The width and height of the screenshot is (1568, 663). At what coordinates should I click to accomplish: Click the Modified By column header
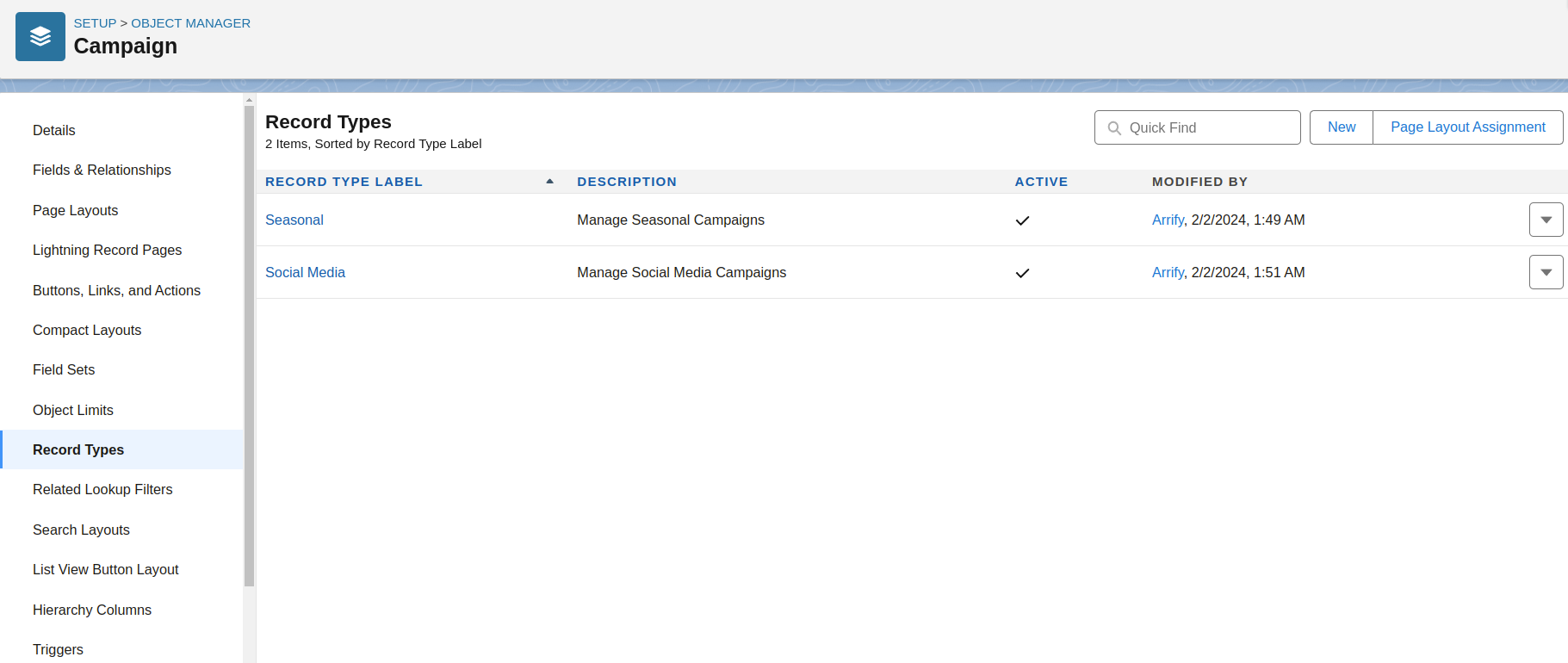(x=1199, y=182)
